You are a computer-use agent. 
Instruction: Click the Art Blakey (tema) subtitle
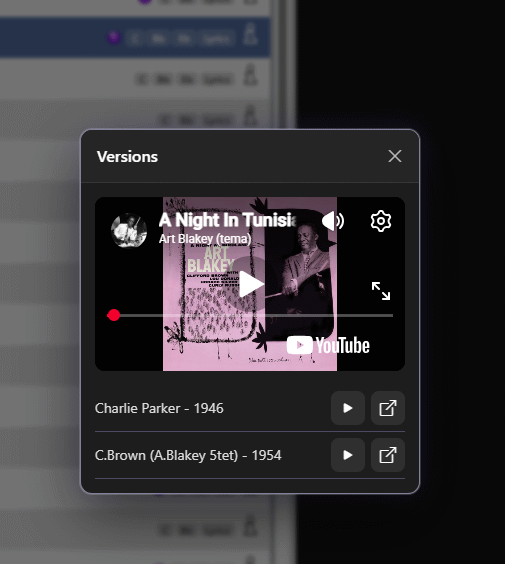[205, 238]
